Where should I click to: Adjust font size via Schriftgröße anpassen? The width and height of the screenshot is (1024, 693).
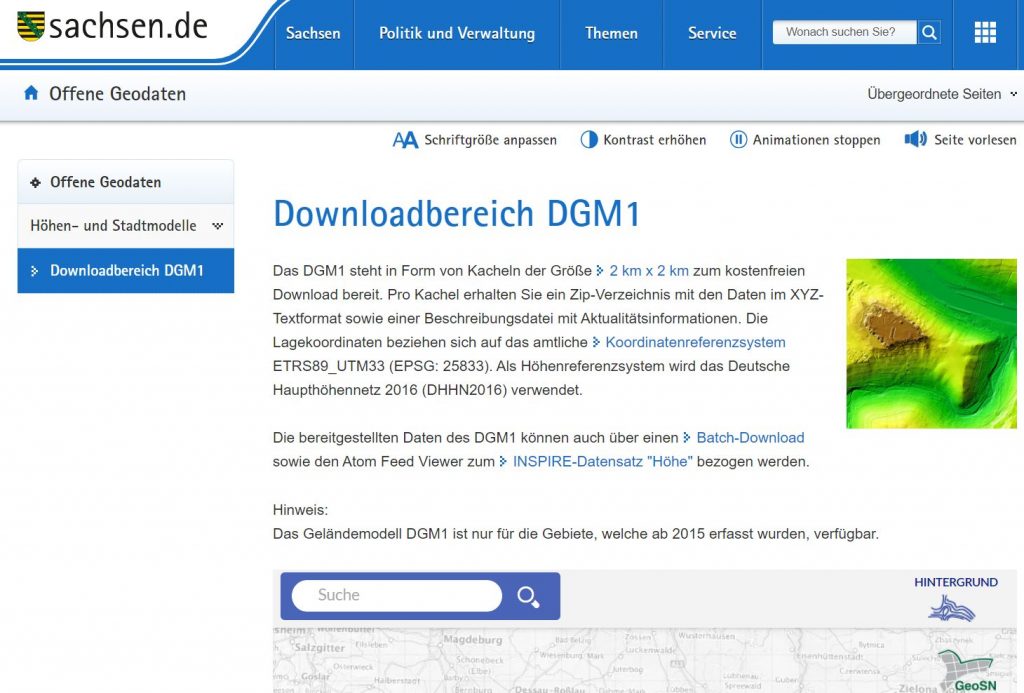(475, 140)
